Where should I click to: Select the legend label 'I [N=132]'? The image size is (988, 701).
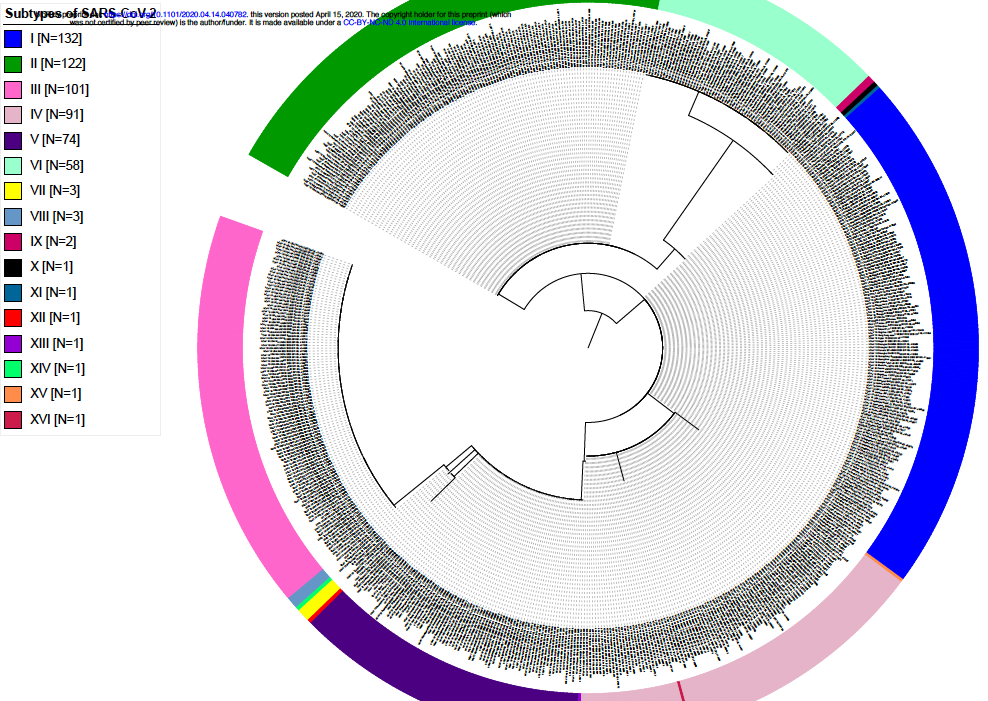click(56, 38)
